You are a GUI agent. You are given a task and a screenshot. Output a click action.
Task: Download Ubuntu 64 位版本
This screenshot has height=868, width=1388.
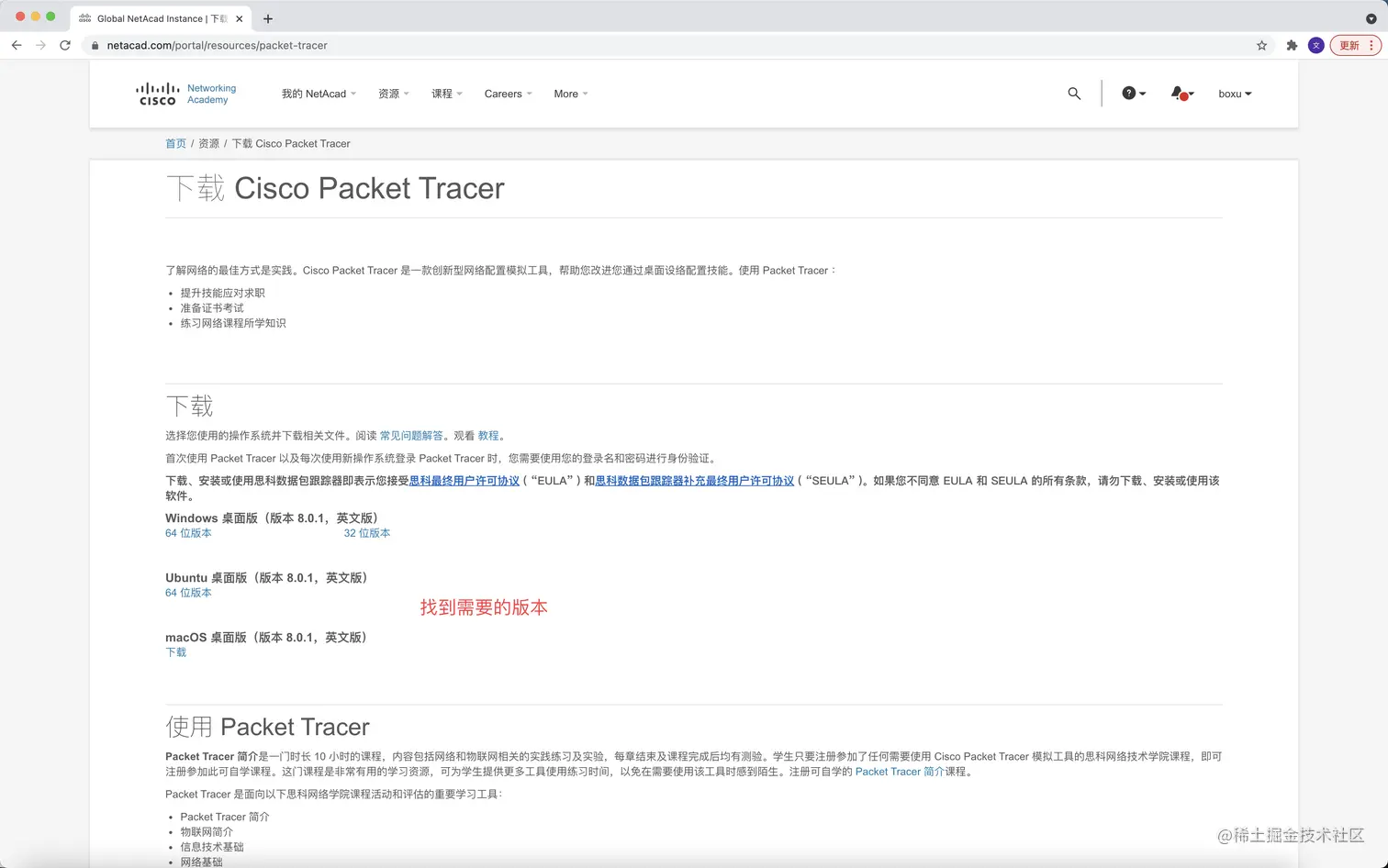click(188, 593)
